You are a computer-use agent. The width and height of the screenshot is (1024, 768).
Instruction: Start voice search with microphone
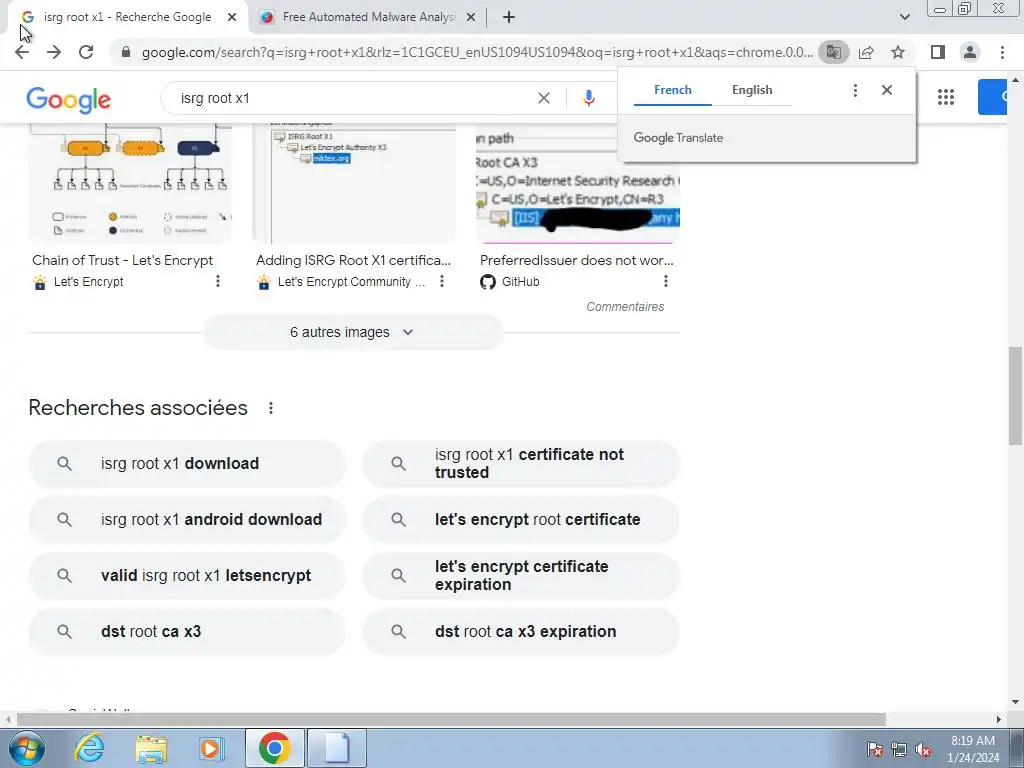point(588,98)
